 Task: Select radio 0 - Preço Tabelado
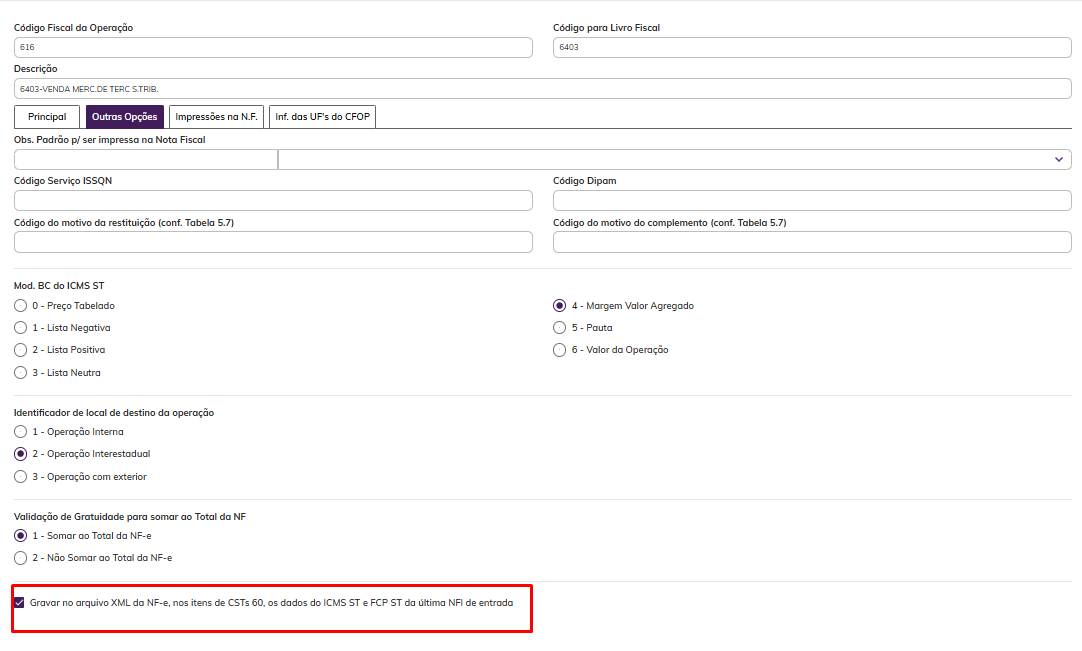(x=21, y=305)
